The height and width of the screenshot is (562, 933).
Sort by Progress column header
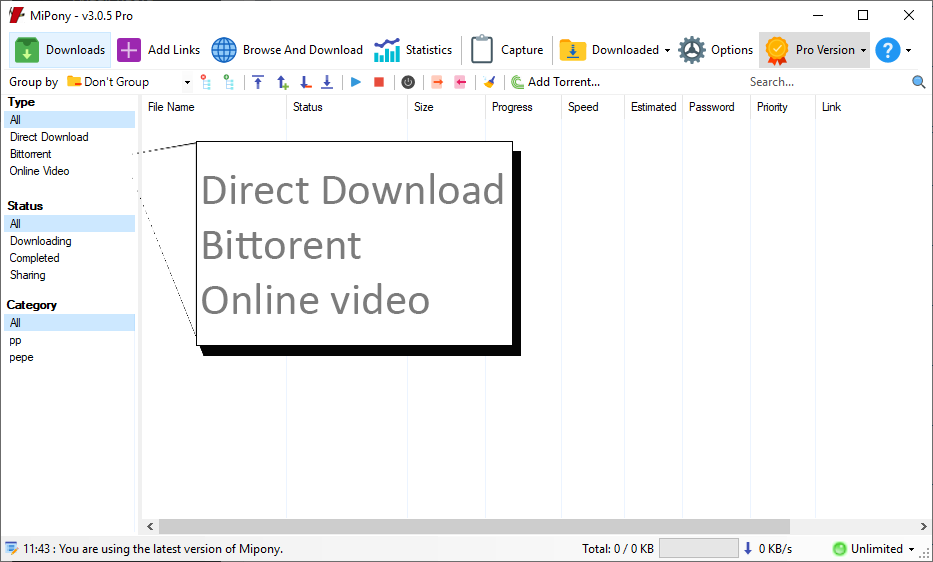coord(523,107)
